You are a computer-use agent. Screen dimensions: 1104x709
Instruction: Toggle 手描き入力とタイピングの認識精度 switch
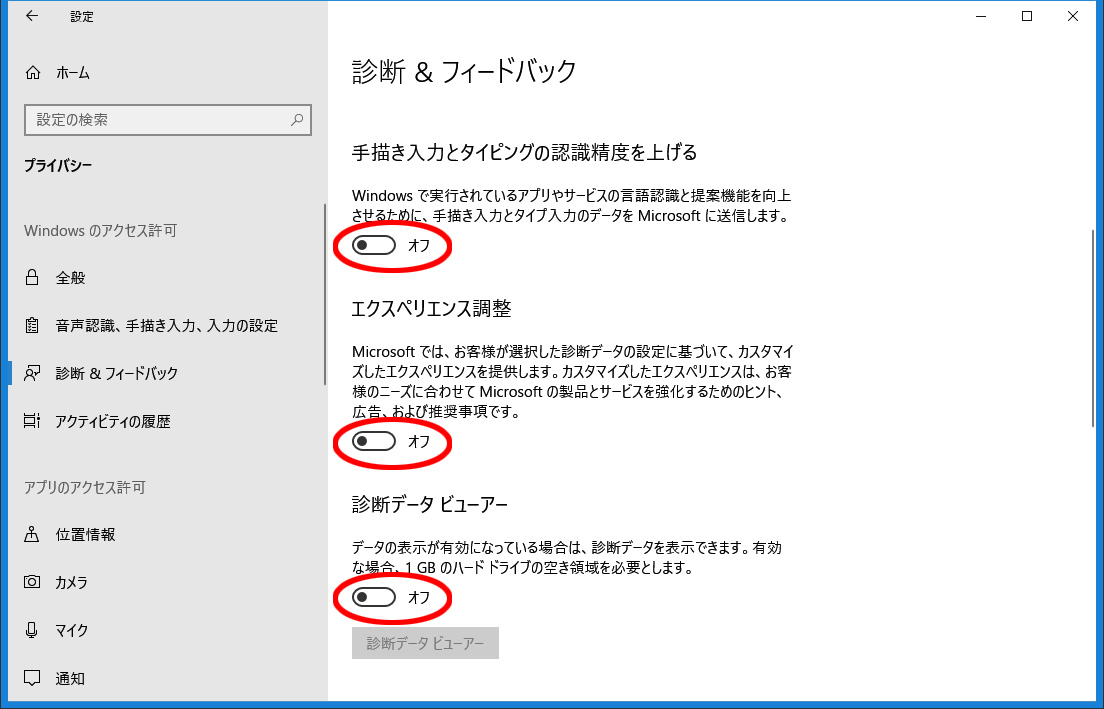tap(374, 245)
